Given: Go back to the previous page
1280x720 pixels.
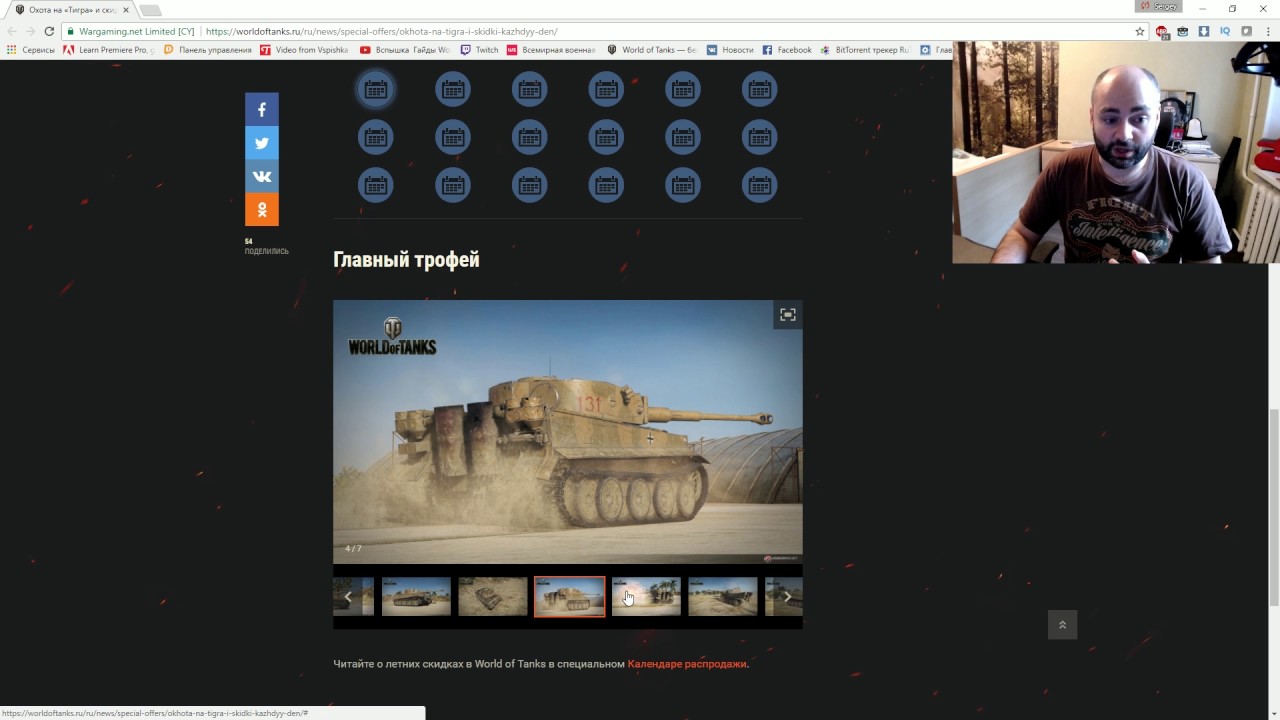Looking at the screenshot, I should [12, 31].
